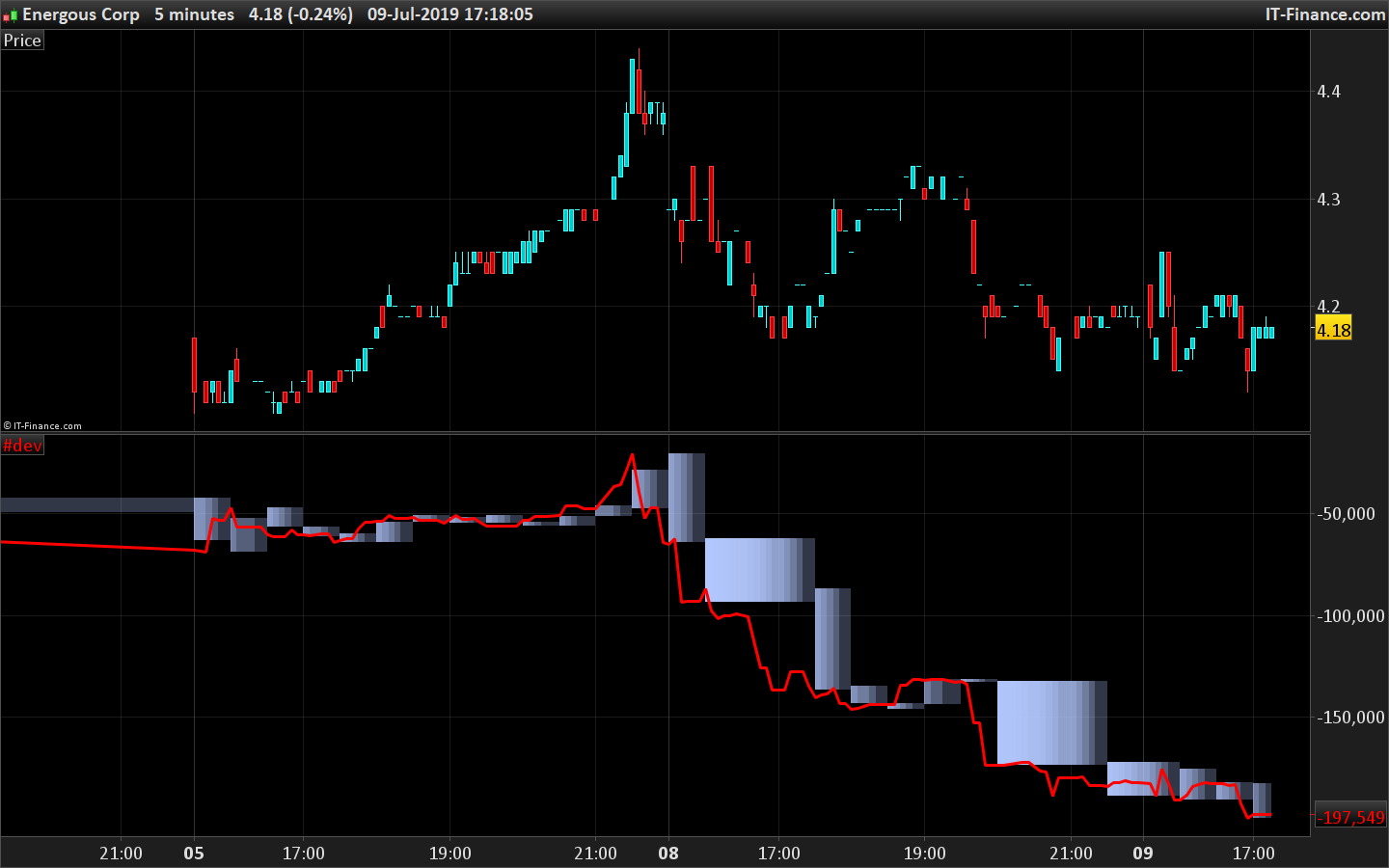Click the #dev indicator panel label

coord(22,446)
